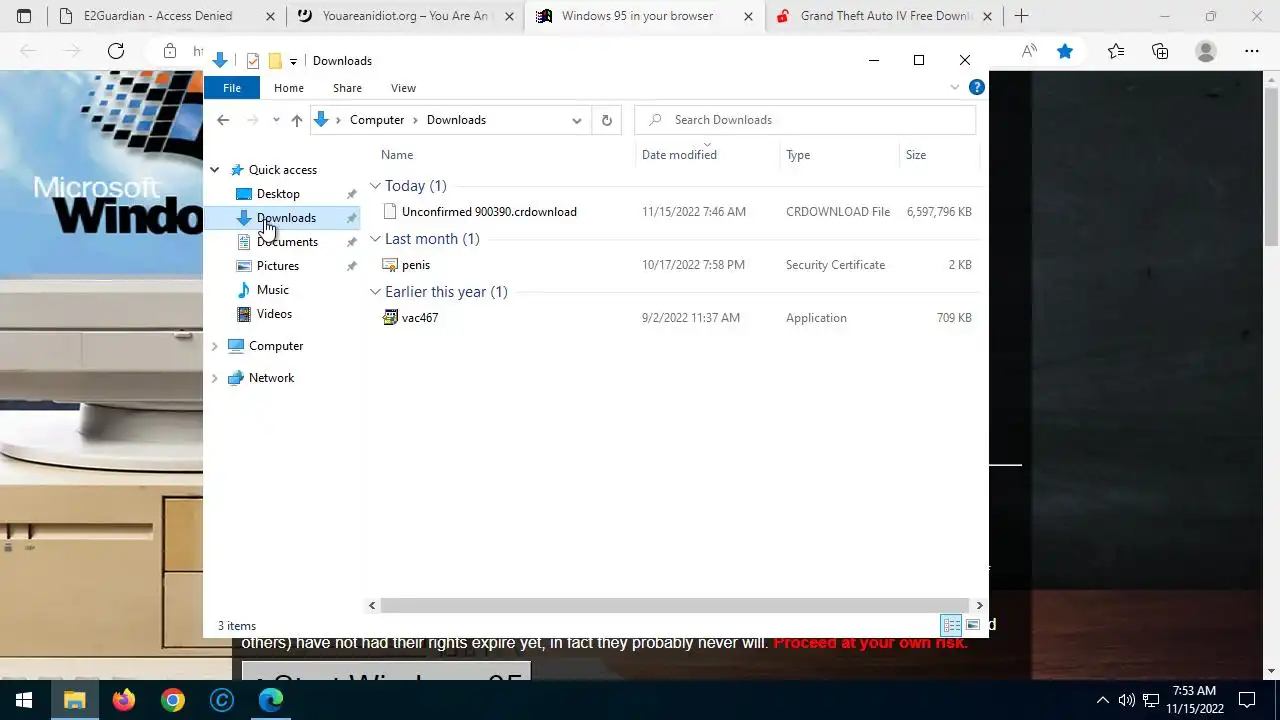Open Explorer Help question mark icon
The height and width of the screenshot is (720, 1280).
point(977,88)
